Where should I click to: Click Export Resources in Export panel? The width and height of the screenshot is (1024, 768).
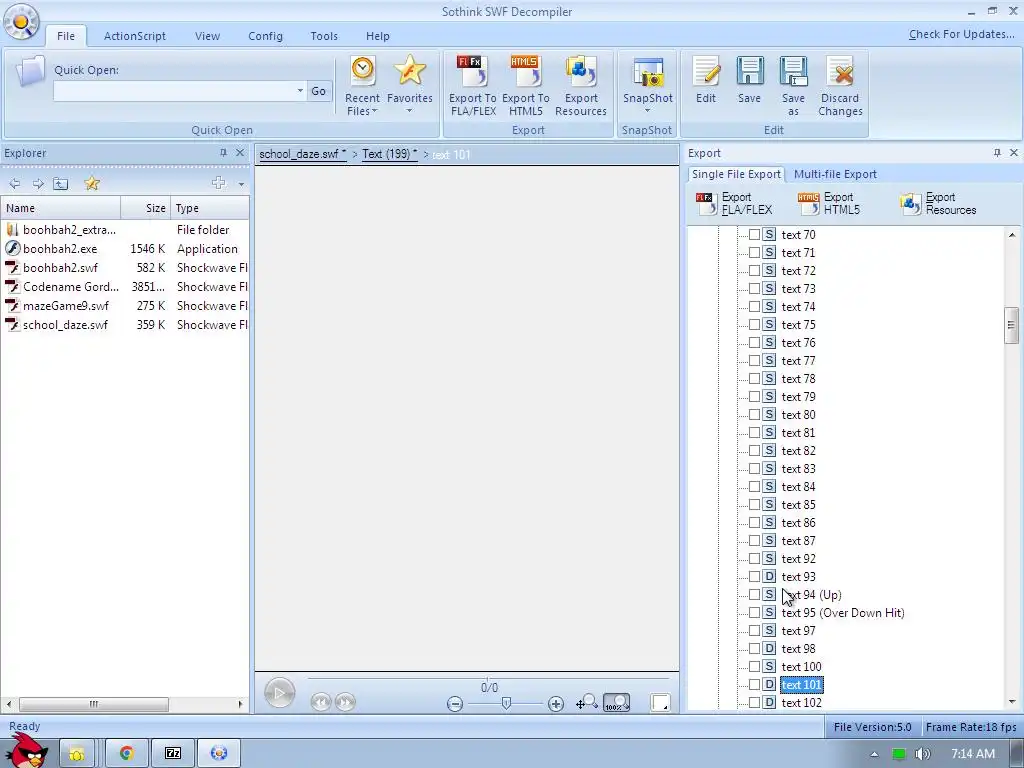(938, 204)
